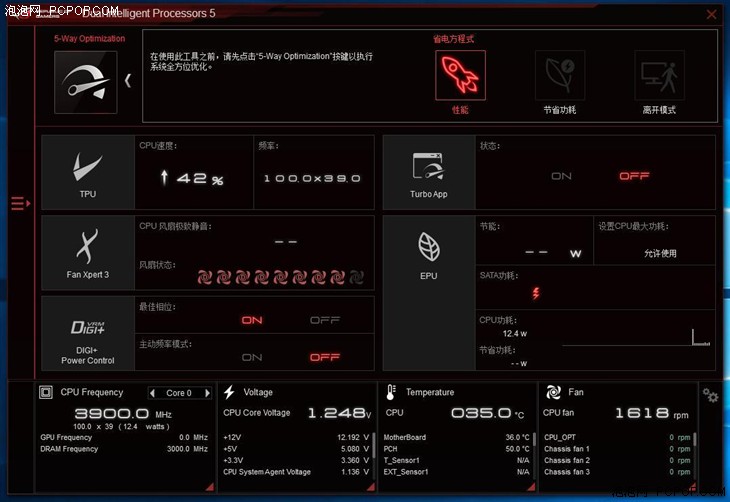Set 主动频率模式 to ON
The image size is (730, 502).
(x=252, y=357)
